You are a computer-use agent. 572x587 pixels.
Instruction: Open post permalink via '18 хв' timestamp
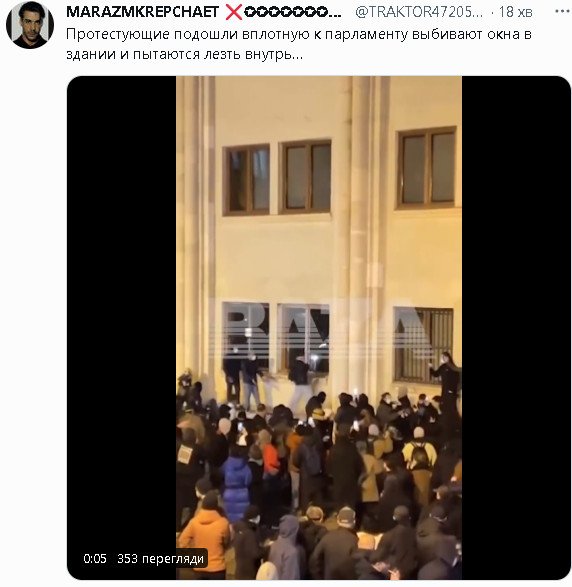(x=515, y=12)
